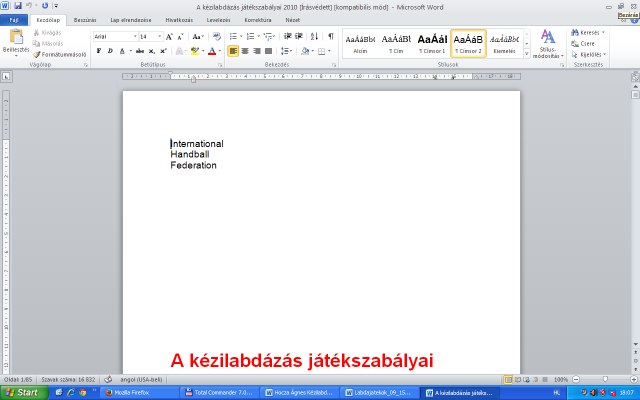Set align text left
The width and height of the screenshot is (640, 400).
233,51
